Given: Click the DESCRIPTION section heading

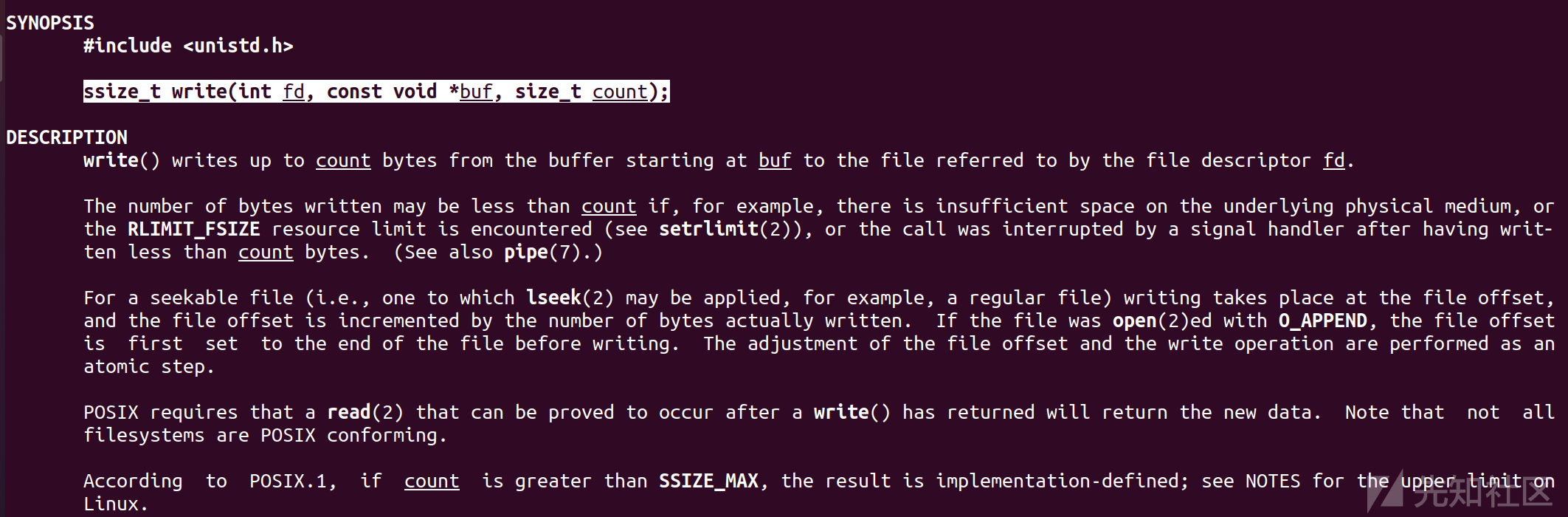Looking at the screenshot, I should click(66, 137).
